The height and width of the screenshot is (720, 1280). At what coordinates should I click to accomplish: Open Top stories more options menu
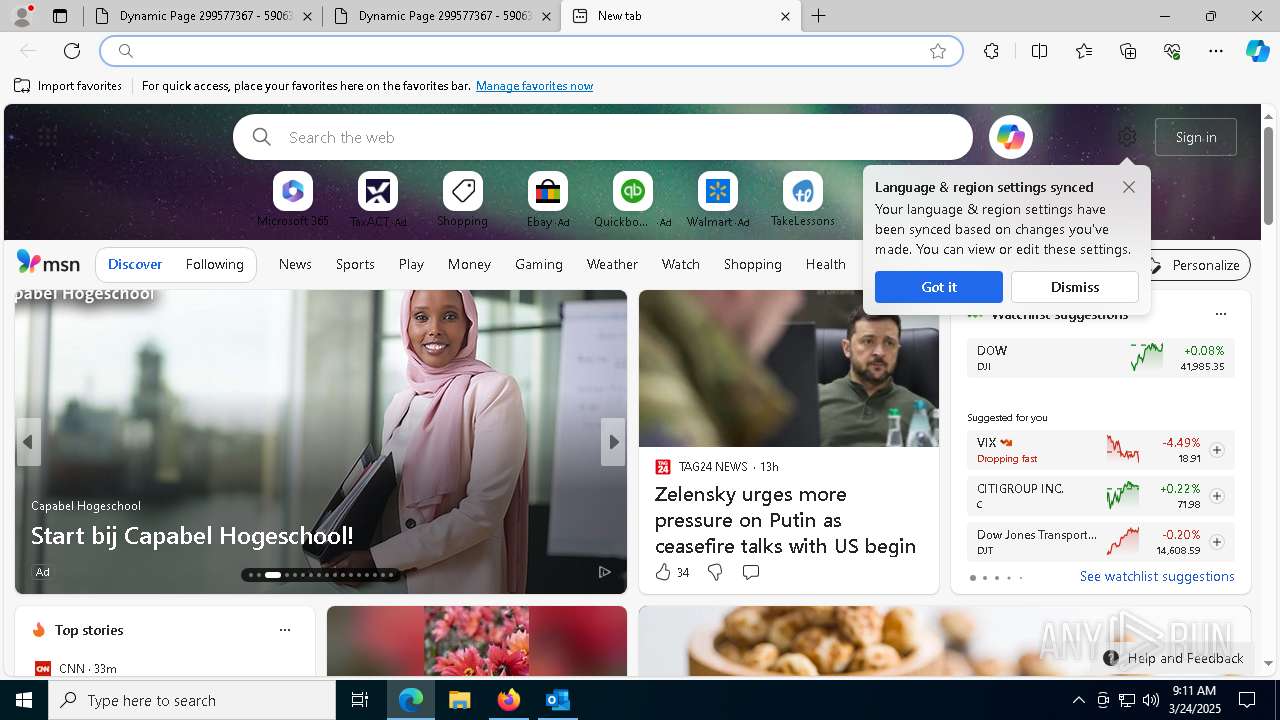point(285,630)
